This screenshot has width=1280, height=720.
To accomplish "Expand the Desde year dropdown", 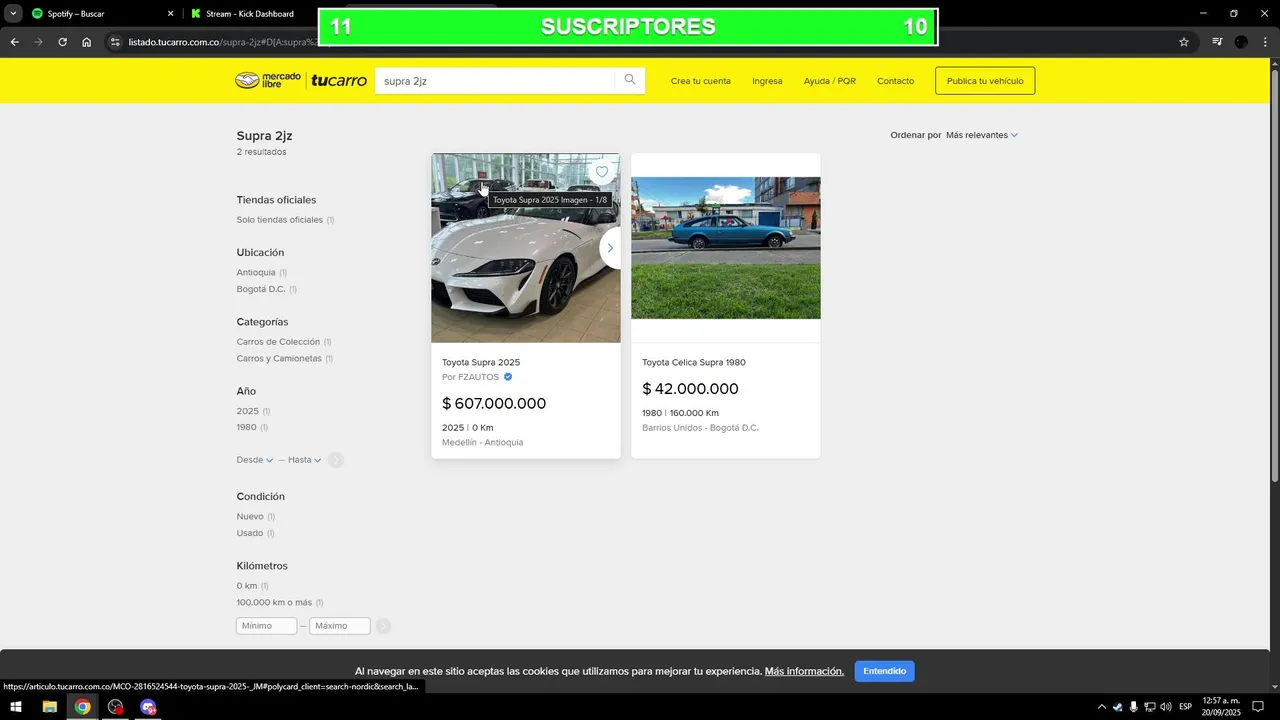I will tap(255, 460).
